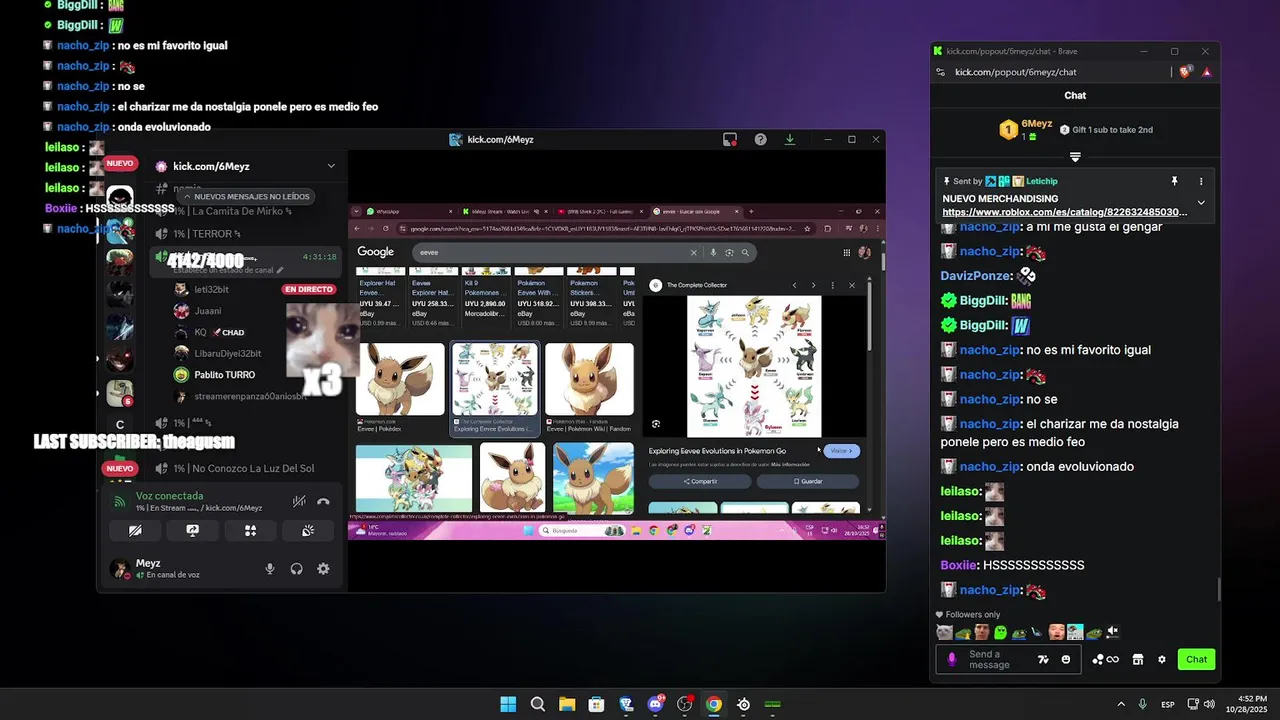Screen dimensions: 1280x720
Task: Turn on camera in Discord voice panel
Action: (x=135, y=531)
